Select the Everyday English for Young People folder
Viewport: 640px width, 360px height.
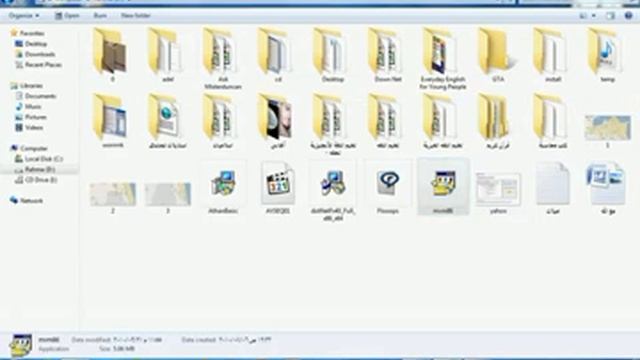click(x=443, y=58)
